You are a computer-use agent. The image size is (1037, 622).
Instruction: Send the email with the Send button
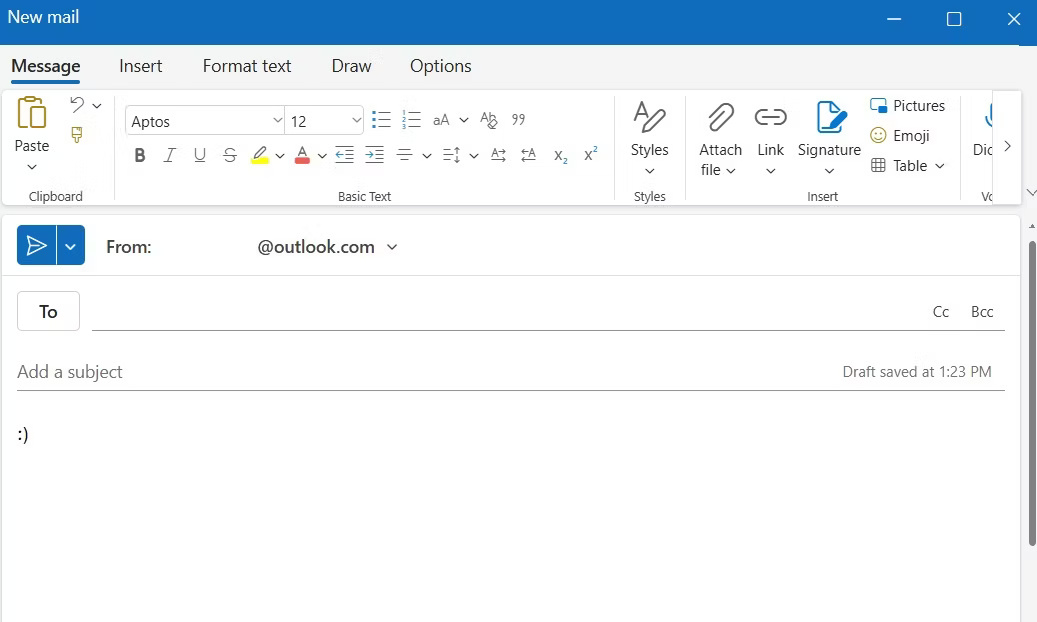click(36, 245)
